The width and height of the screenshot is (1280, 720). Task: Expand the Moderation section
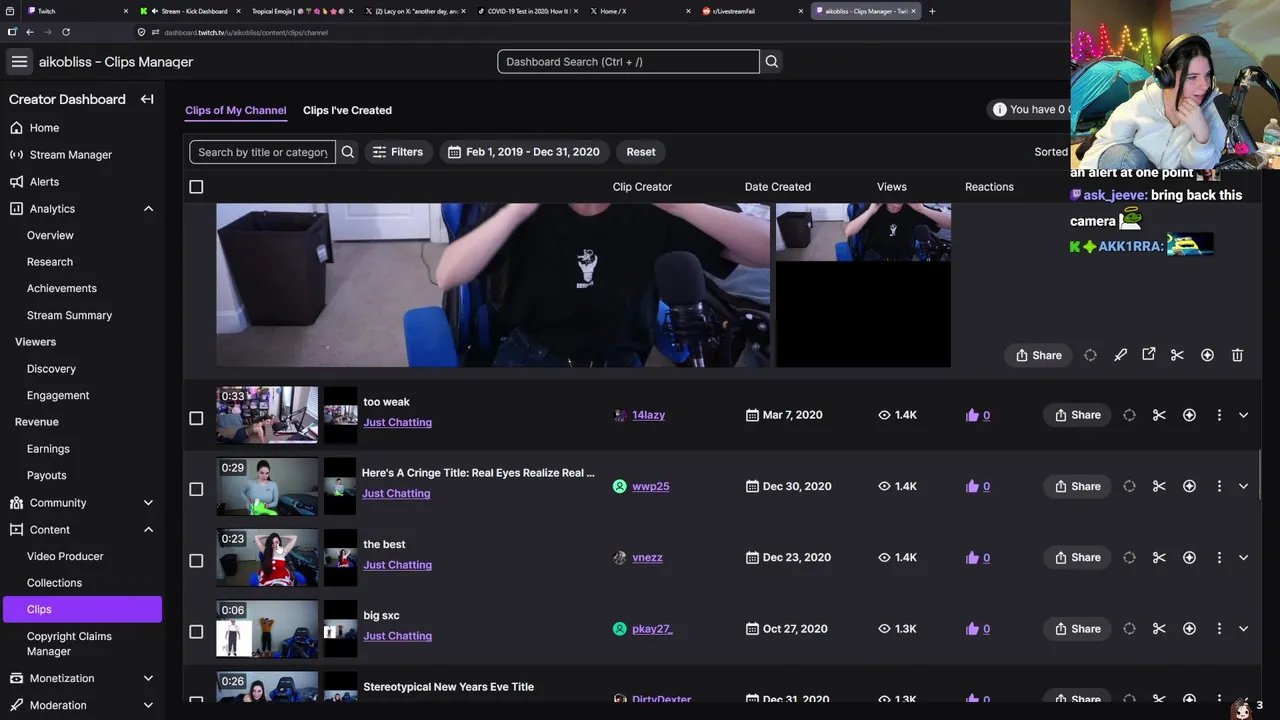[x=148, y=705]
